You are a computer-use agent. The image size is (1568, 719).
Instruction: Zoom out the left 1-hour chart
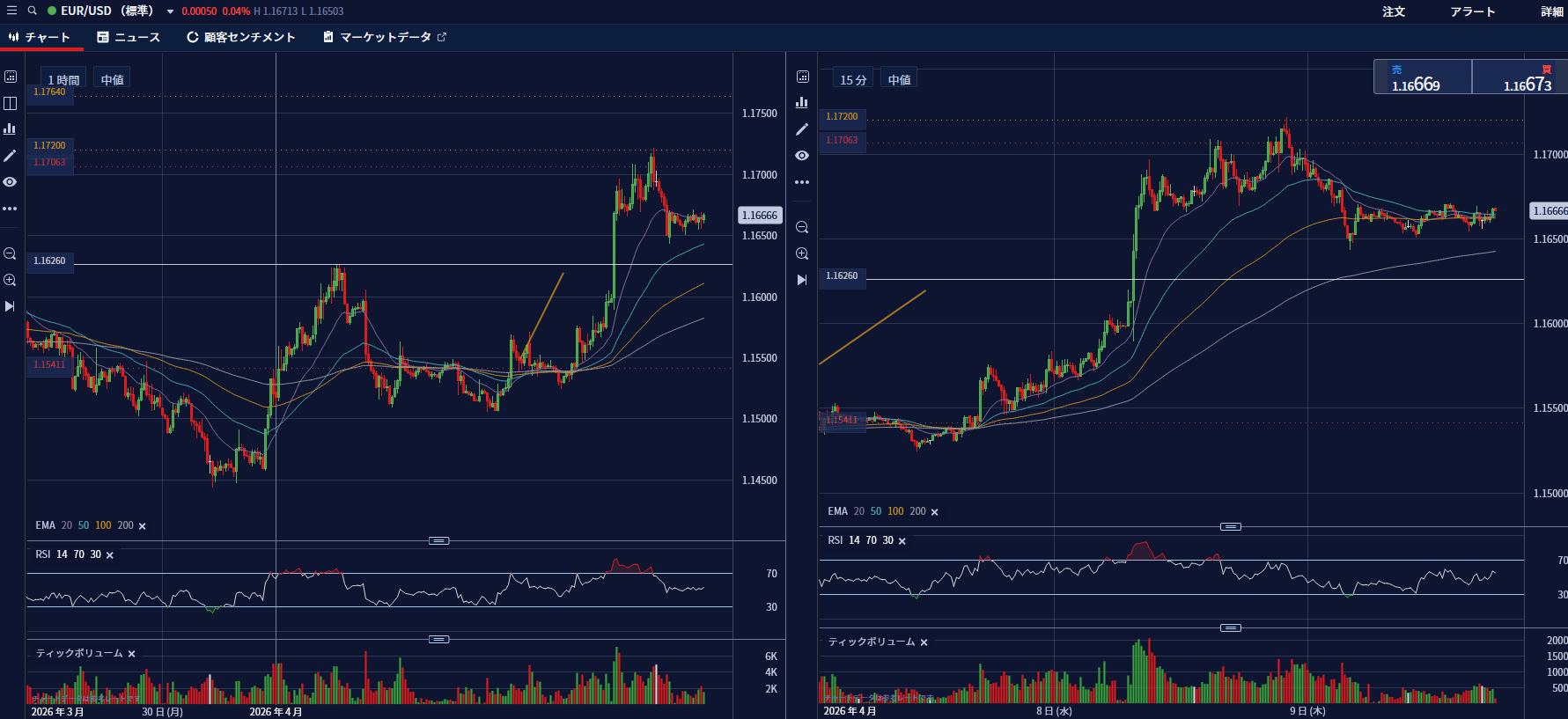pyautogui.click(x=11, y=253)
